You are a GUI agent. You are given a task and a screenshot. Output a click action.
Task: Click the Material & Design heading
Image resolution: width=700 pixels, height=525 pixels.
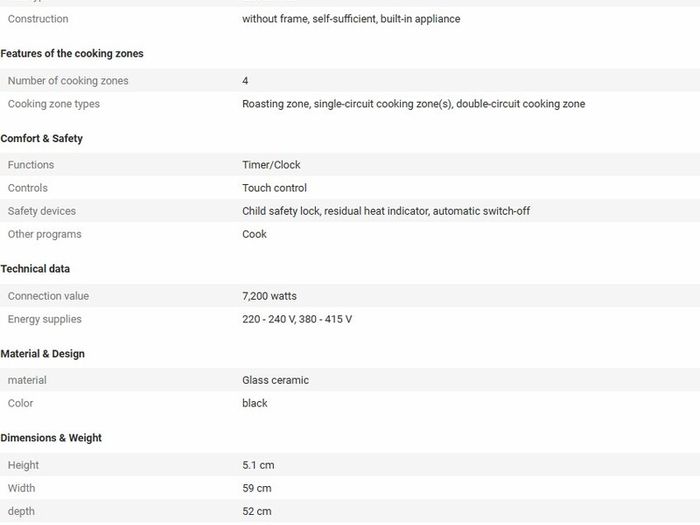pyautogui.click(x=42, y=354)
